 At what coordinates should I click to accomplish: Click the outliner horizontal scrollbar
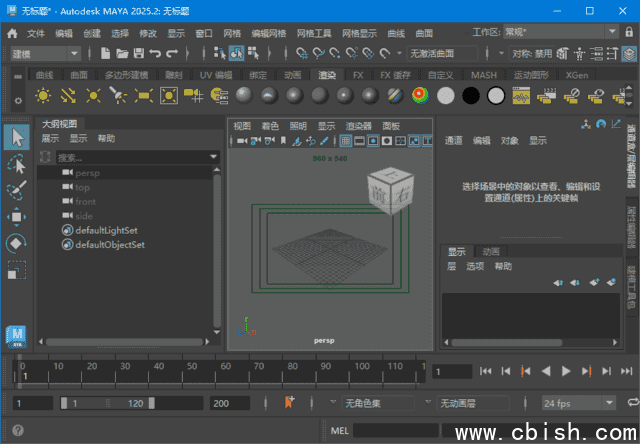pos(124,342)
